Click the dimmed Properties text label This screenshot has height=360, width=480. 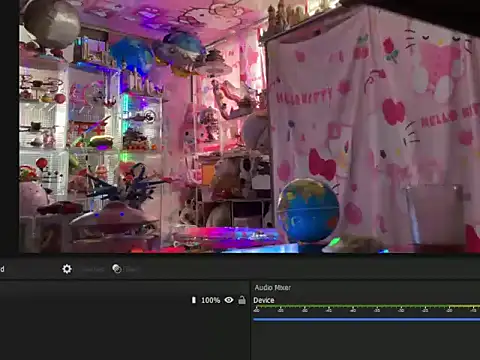click(x=93, y=269)
